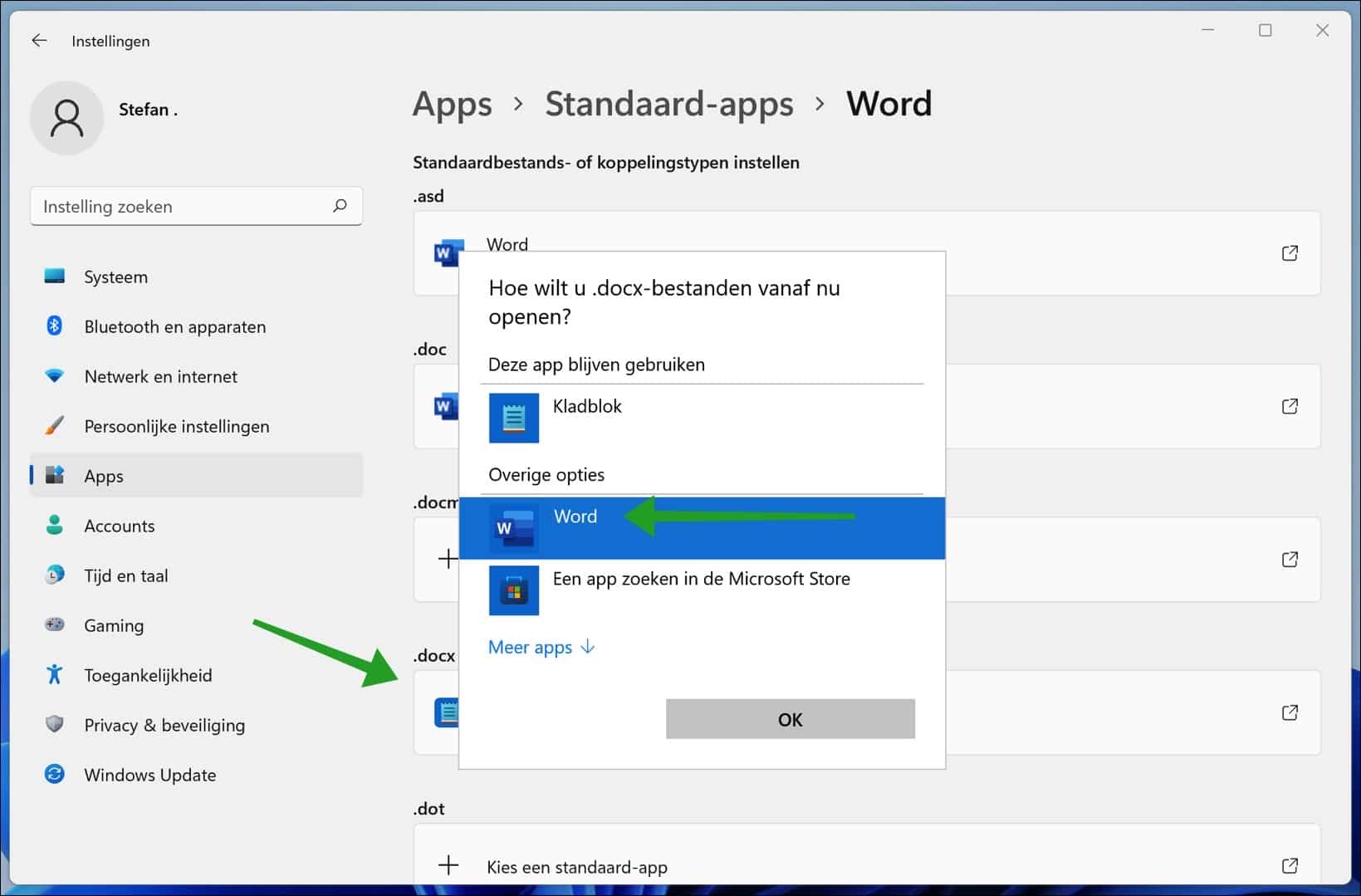
Task: Click the external link icon for .dot
Action: pyautogui.click(x=1290, y=865)
